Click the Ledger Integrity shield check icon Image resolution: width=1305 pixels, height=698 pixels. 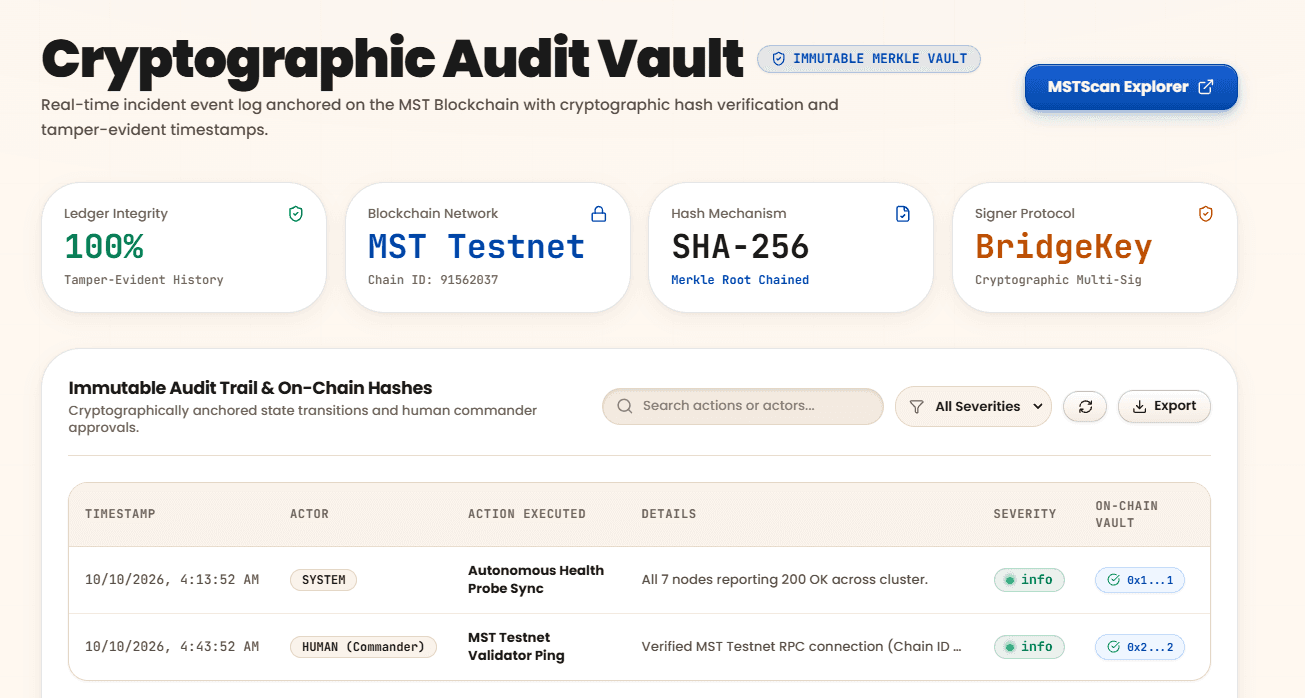pos(295,214)
